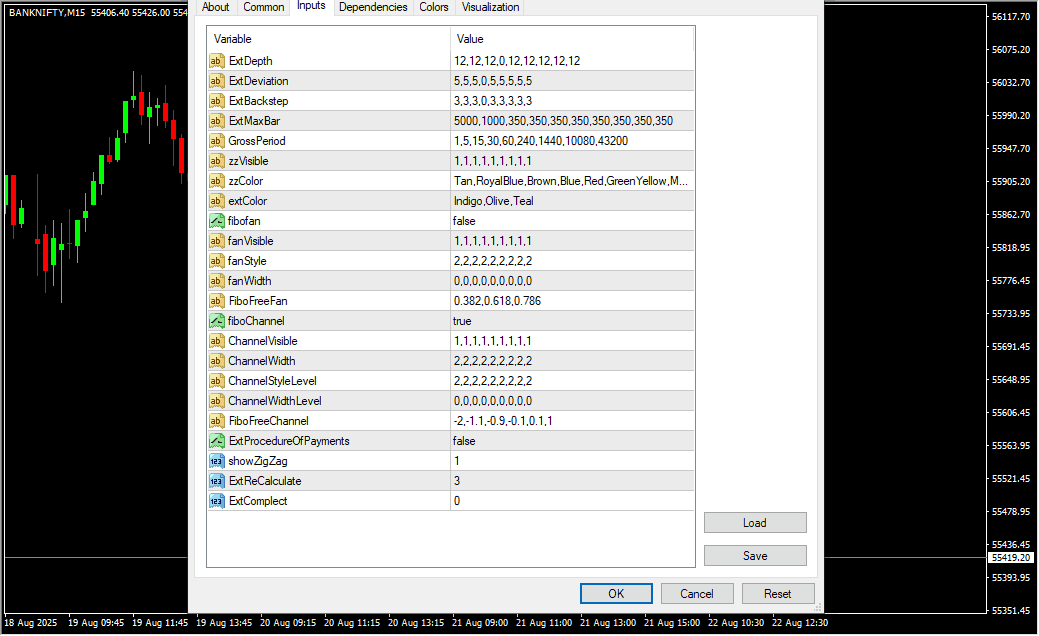Click the Load button
Viewport: 1039px width, 636px height.
(755, 523)
